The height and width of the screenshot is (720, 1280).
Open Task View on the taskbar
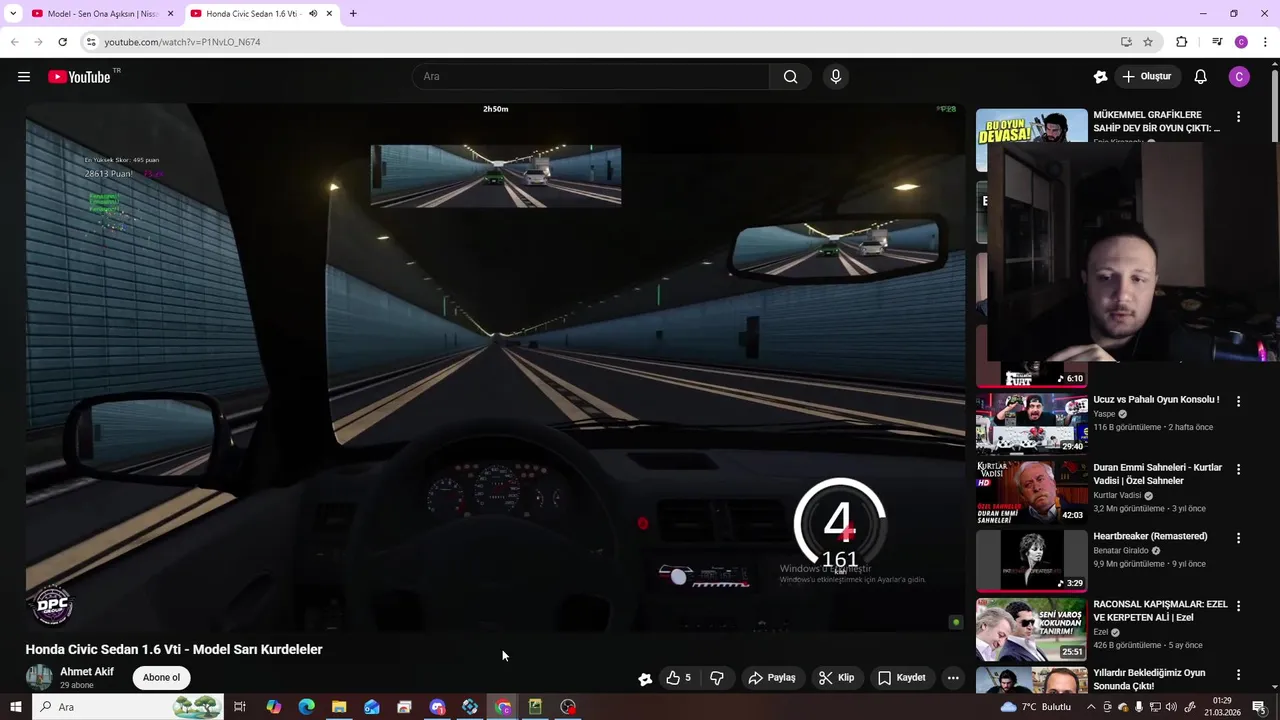tap(240, 707)
